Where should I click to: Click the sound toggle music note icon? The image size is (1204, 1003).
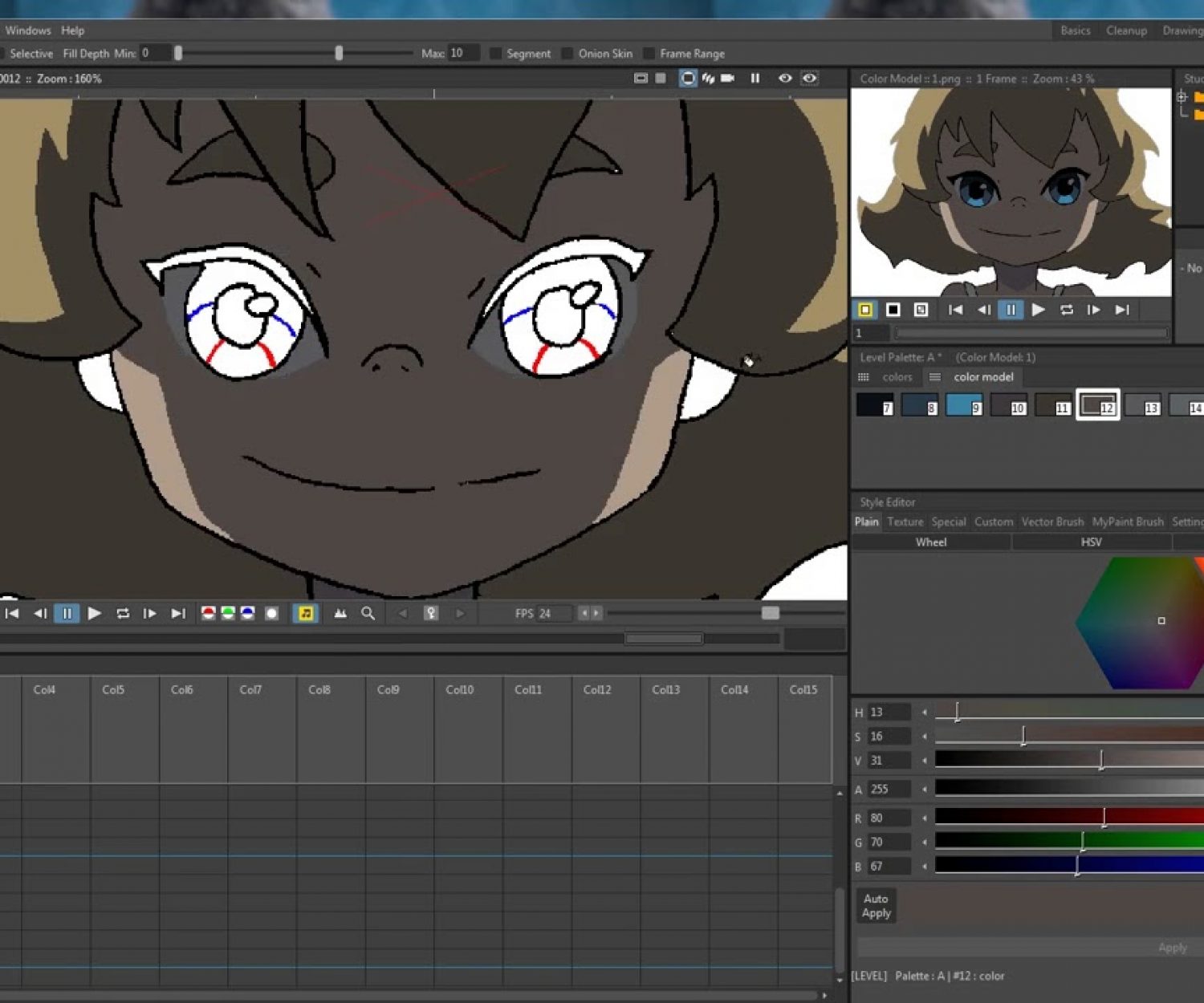pos(306,614)
